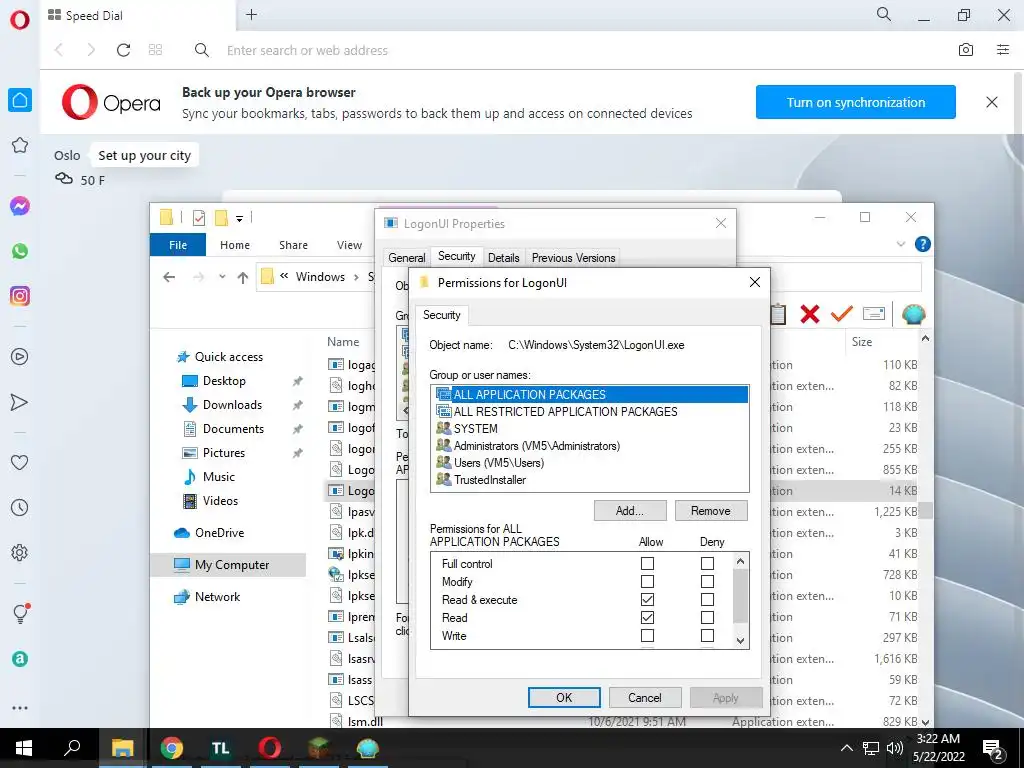Confirm permissions with OK
This screenshot has height=768, width=1024.
tap(564, 697)
